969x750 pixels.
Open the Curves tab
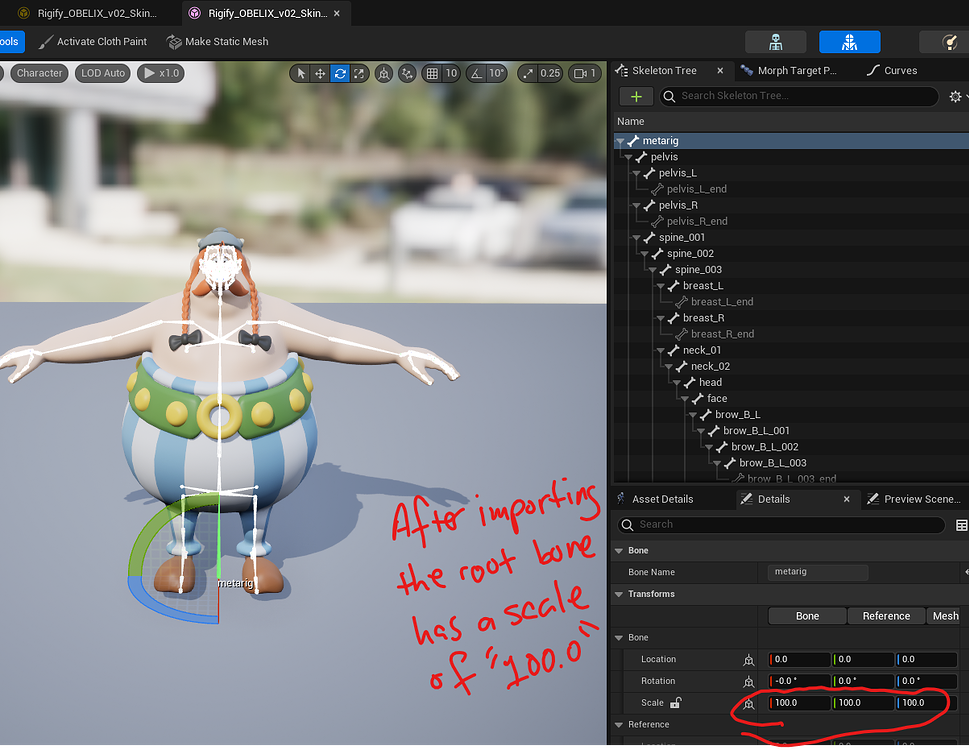[893, 70]
